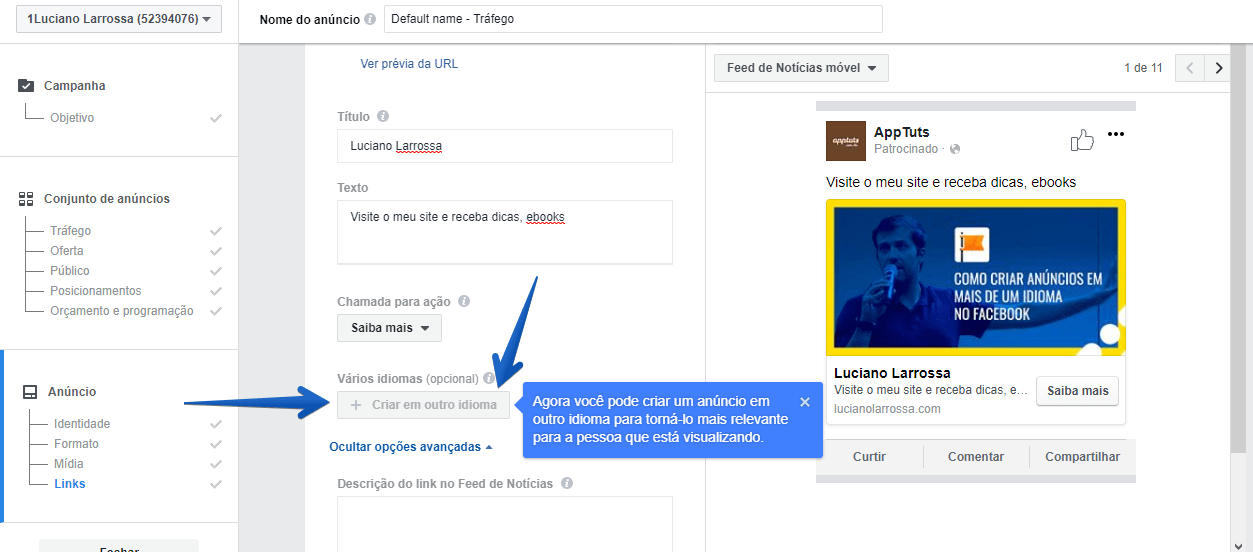
Task: Select Oferta in the sidebar
Action: click(x=67, y=251)
